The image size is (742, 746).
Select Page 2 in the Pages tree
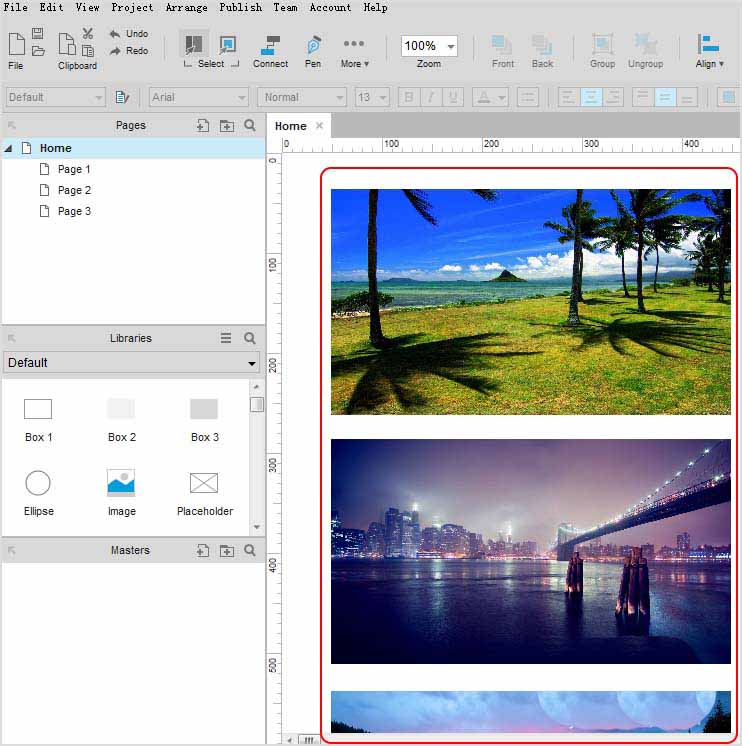[74, 190]
